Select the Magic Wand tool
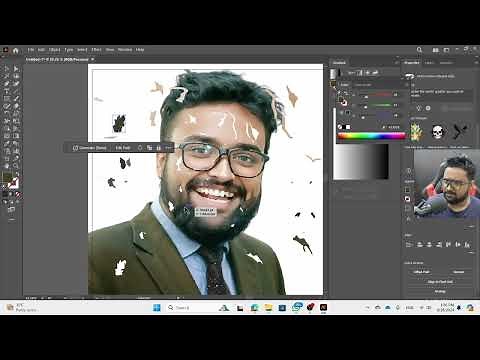480x360 pixels. [6, 76]
